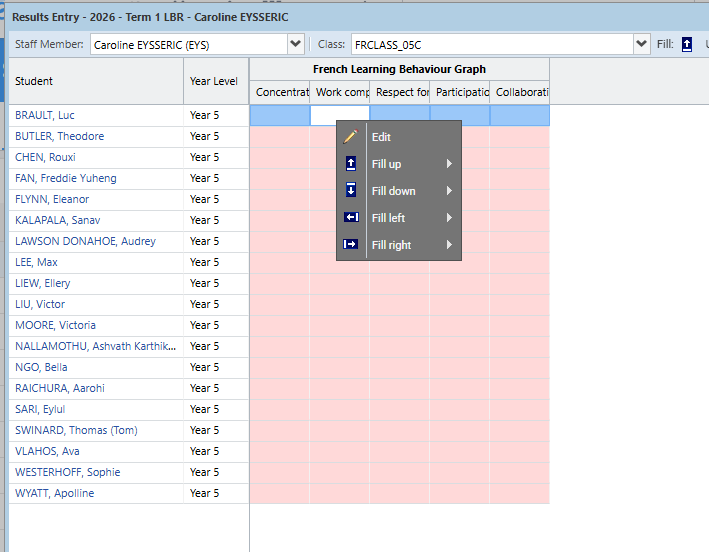709x552 pixels.
Task: Open student BRAULT, Luc link
Action: 45,115
